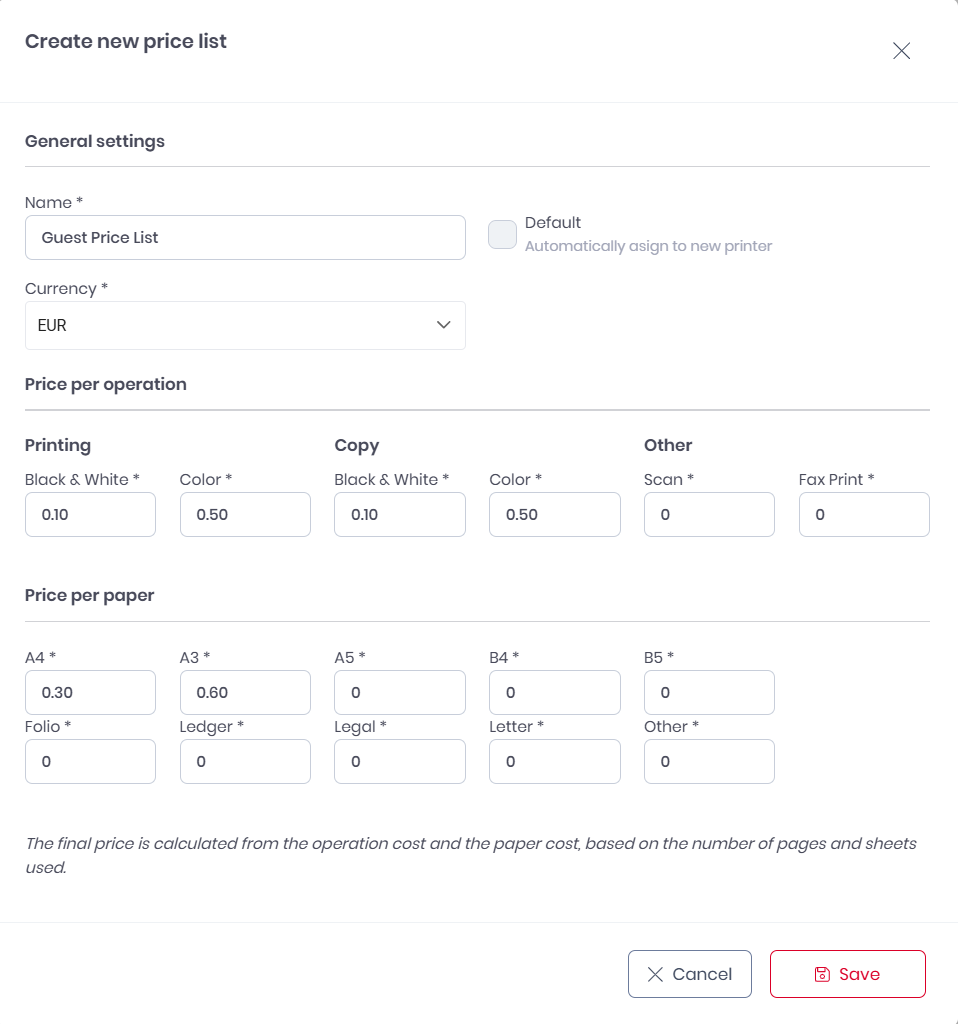Close the Create new price list dialog
The width and height of the screenshot is (958, 1024).
tap(901, 51)
